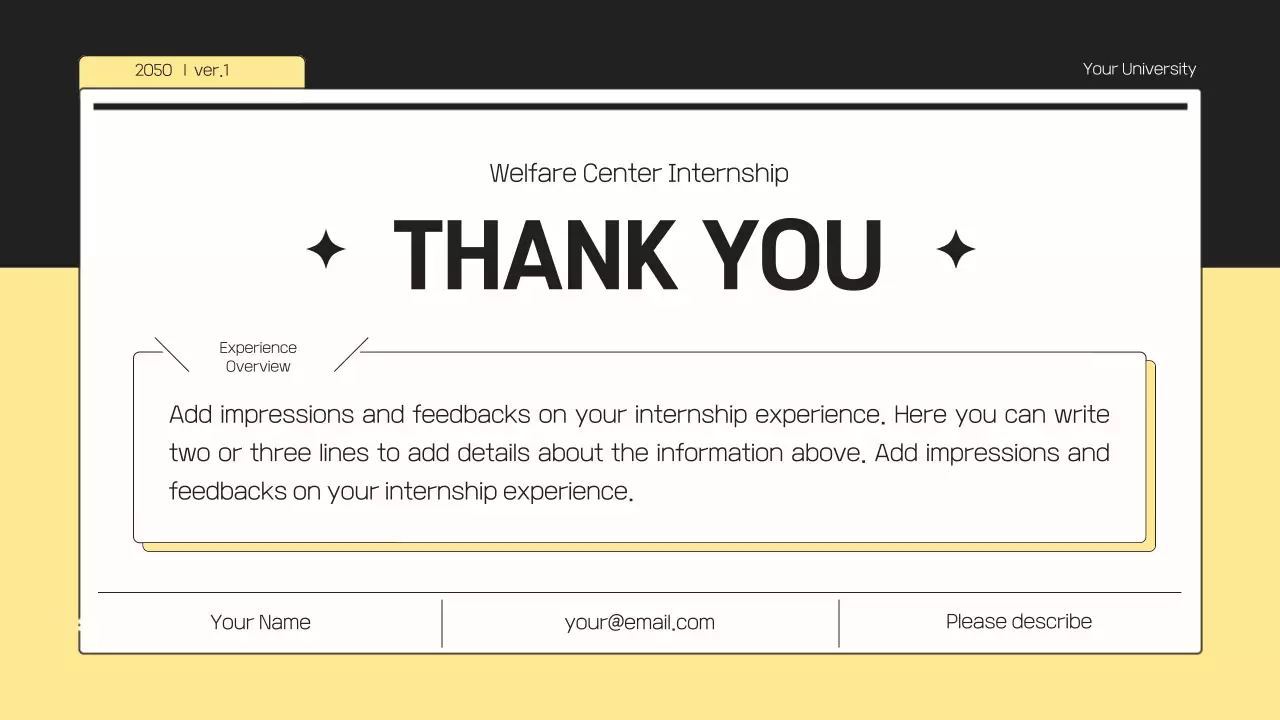Select the diagonal slash right of Experience Overview
Image resolution: width=1280 pixels, height=720 pixels.
click(x=351, y=354)
